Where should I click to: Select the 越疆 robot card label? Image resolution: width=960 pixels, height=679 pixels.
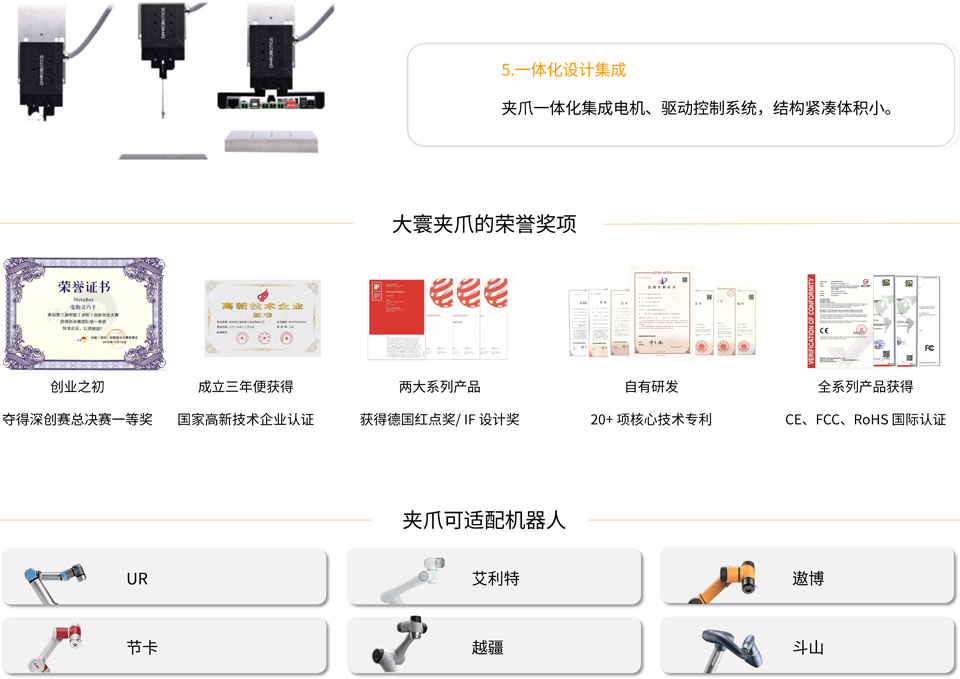click(487, 647)
